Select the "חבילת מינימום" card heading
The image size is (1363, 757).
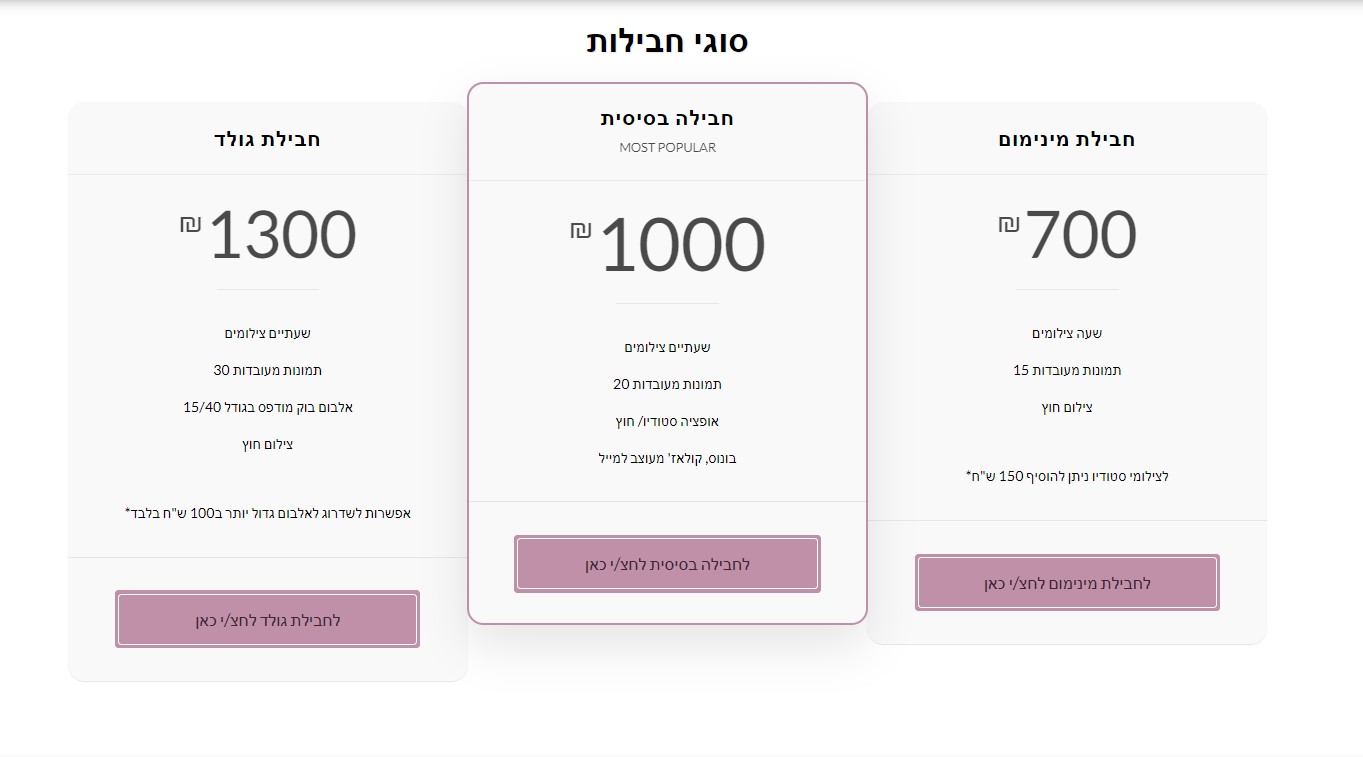pyautogui.click(x=1067, y=139)
